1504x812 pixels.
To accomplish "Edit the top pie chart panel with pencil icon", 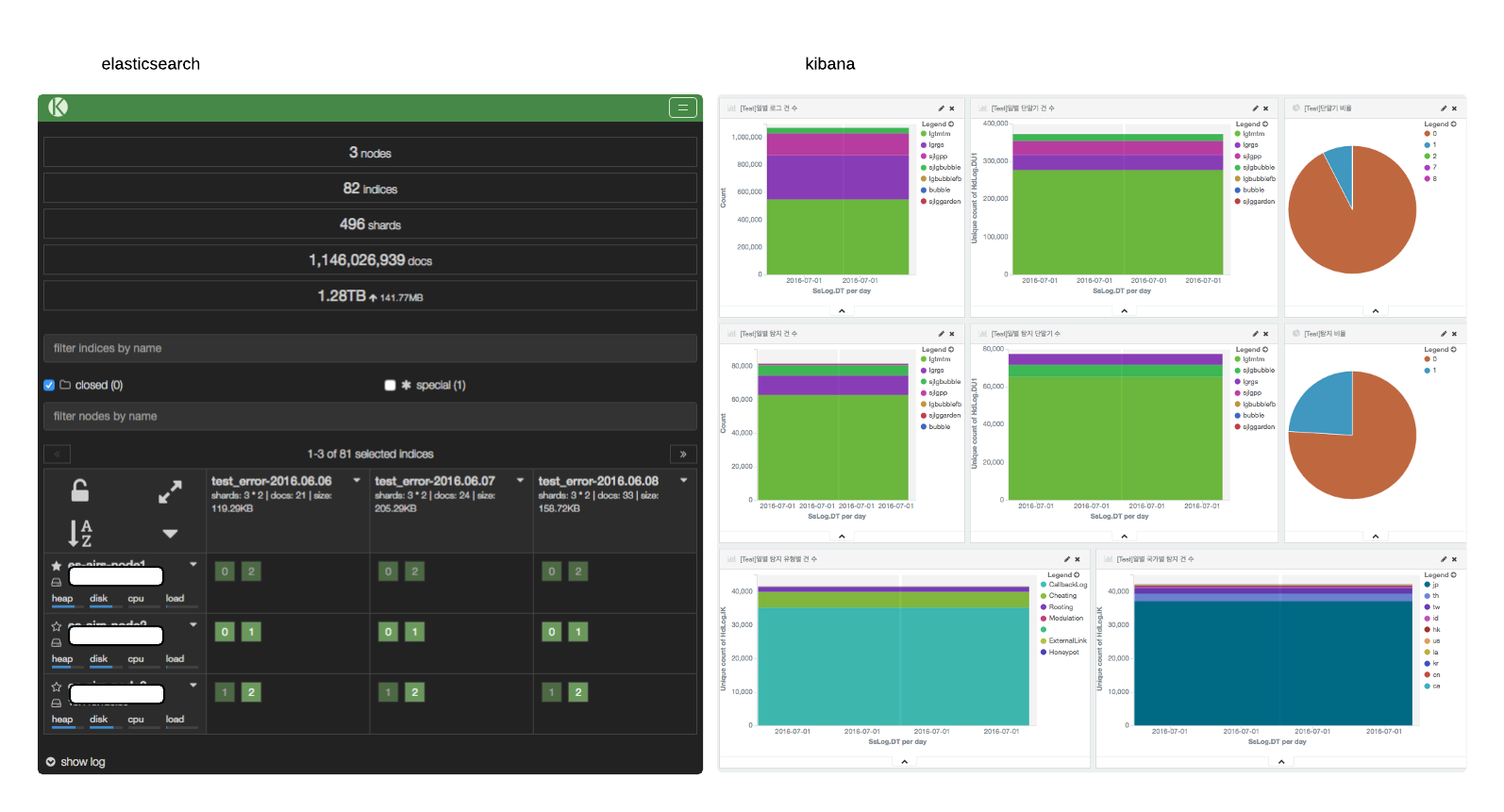I will pyautogui.click(x=1444, y=108).
